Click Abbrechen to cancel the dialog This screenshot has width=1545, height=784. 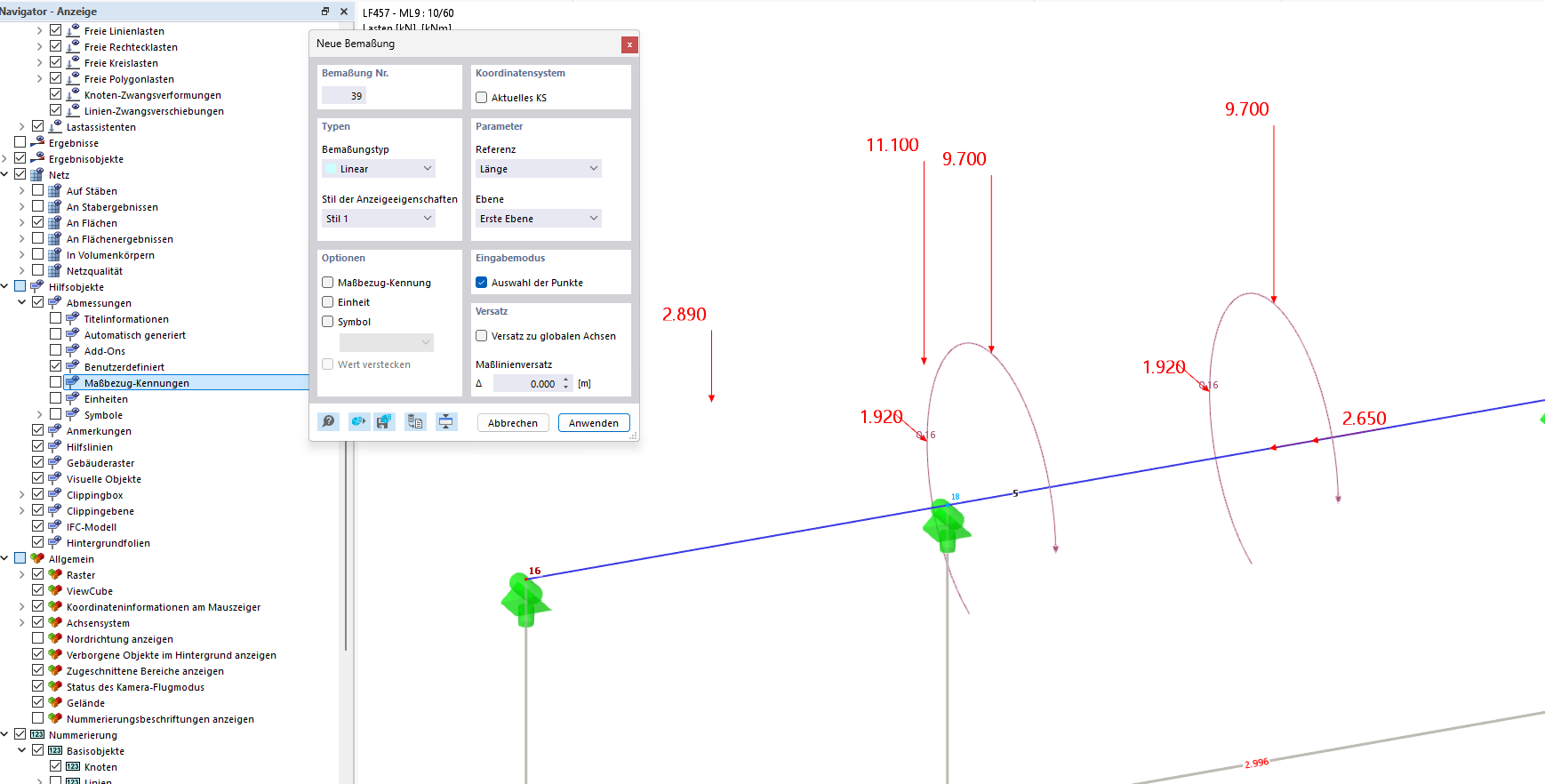point(513,423)
